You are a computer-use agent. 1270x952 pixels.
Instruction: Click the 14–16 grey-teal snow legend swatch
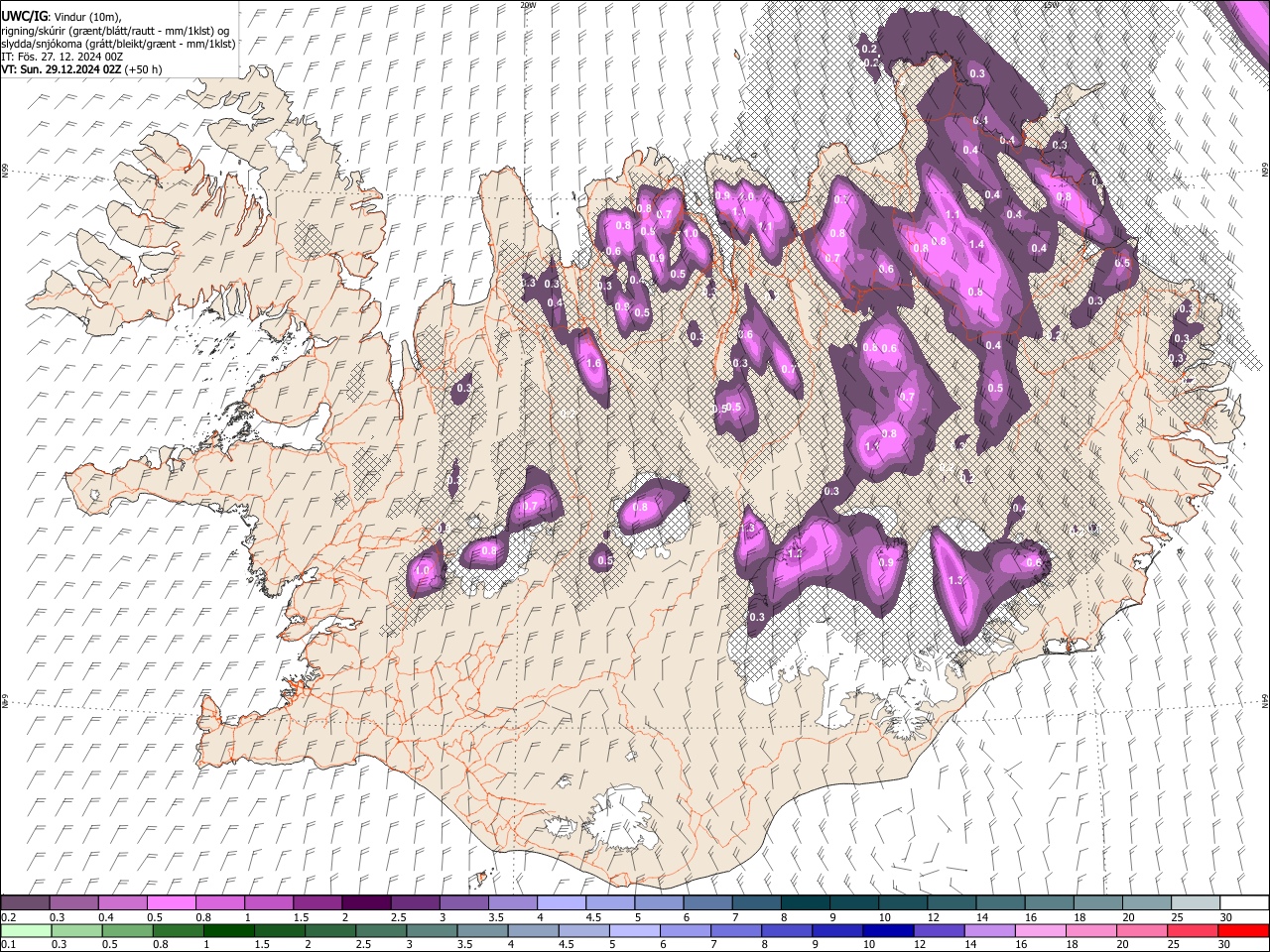pyautogui.click(x=1001, y=902)
